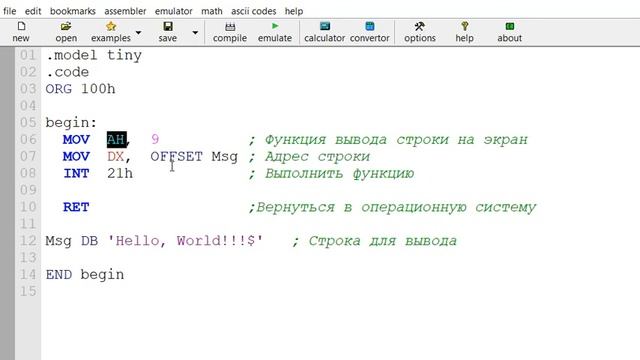The height and width of the screenshot is (360, 640).
Task: Click the new file icon
Action: 21,27
